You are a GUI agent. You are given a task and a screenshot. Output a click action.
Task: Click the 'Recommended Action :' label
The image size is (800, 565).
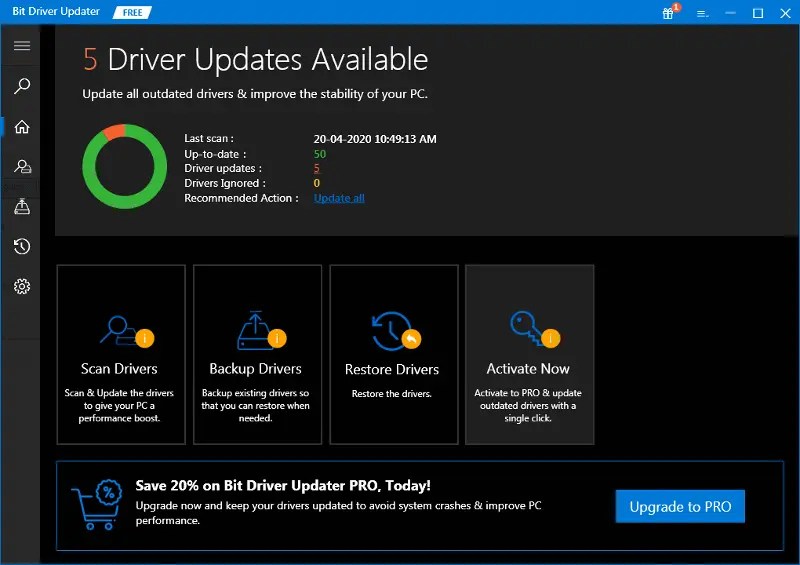[241, 198]
